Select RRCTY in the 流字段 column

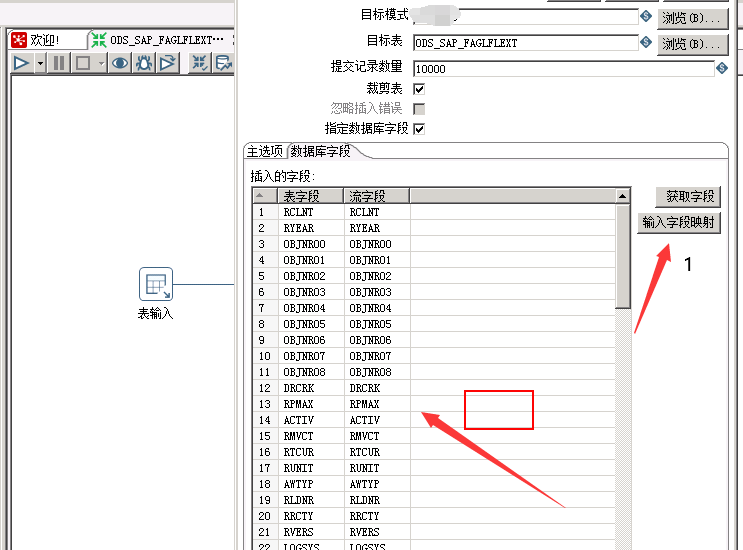377,516
